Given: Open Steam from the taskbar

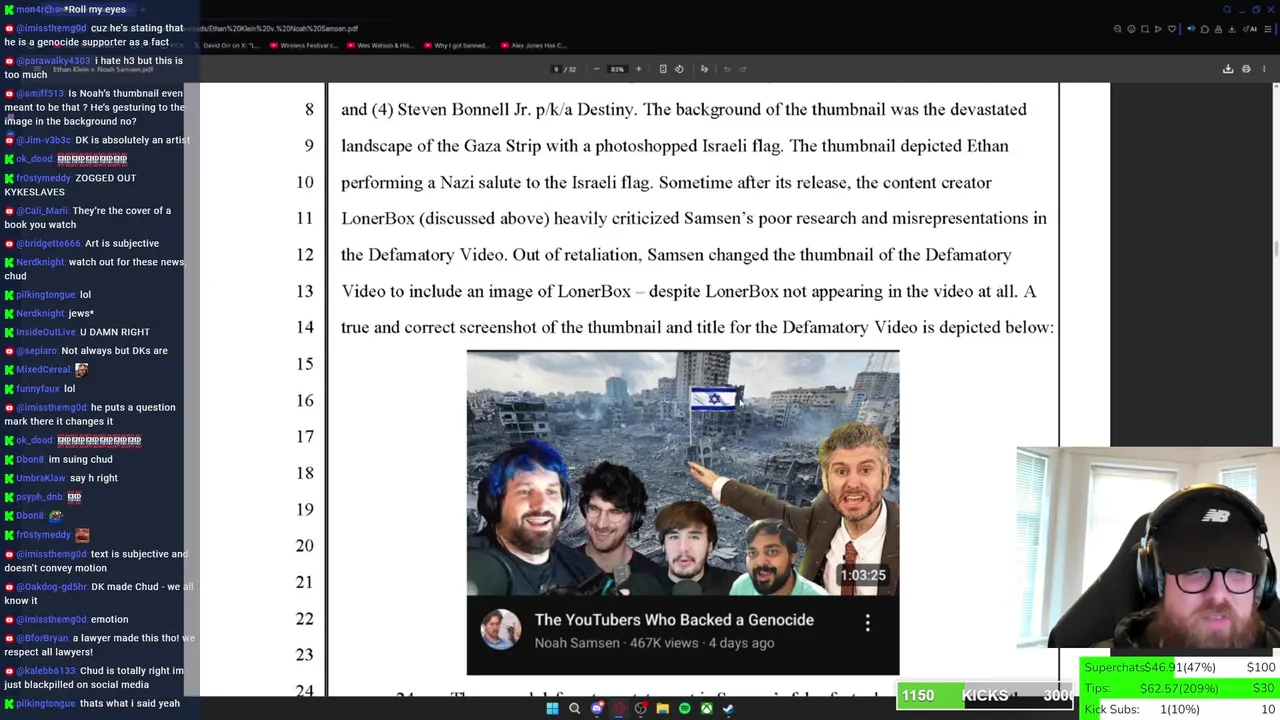Looking at the screenshot, I should click(728, 709).
